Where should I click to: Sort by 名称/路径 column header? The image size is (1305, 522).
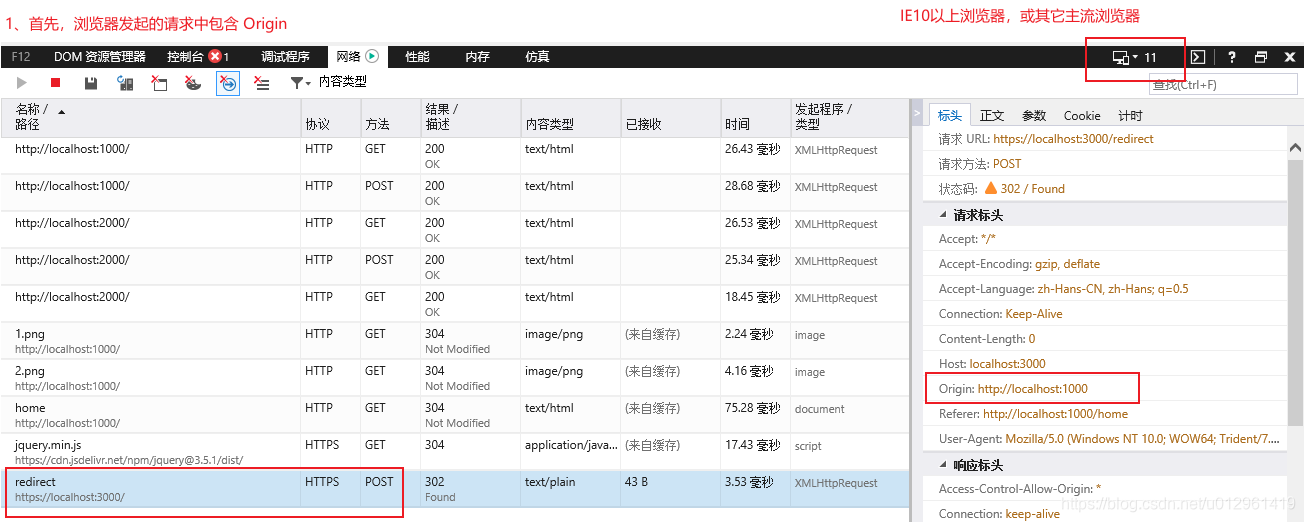pyautogui.click(x=150, y=117)
